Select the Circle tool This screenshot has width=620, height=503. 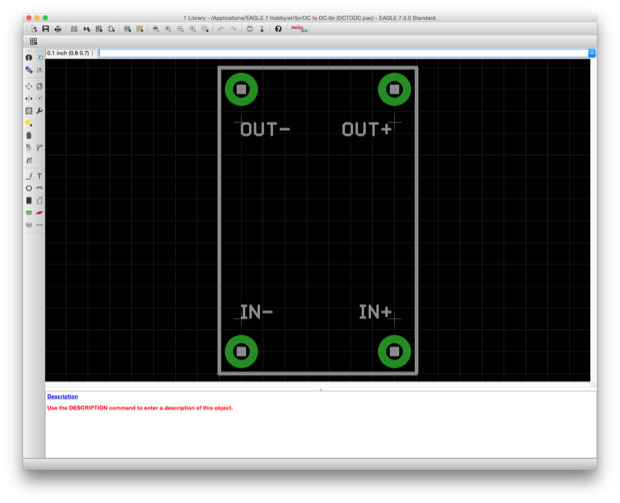click(x=29, y=189)
